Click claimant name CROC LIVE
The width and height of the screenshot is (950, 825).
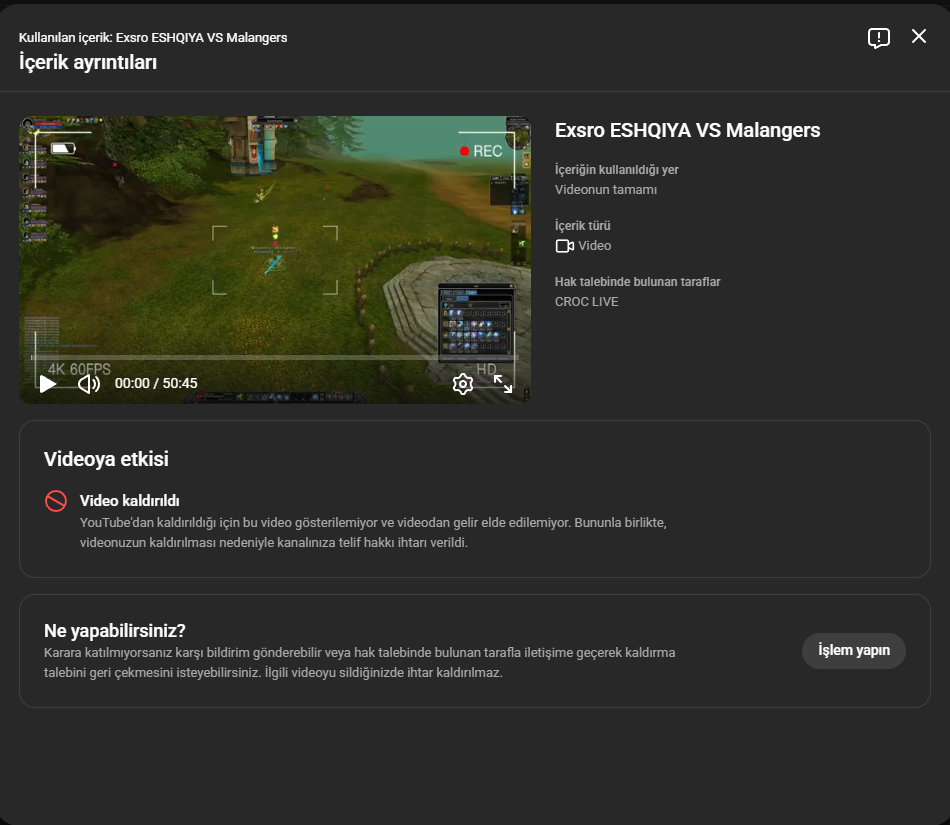tap(586, 302)
